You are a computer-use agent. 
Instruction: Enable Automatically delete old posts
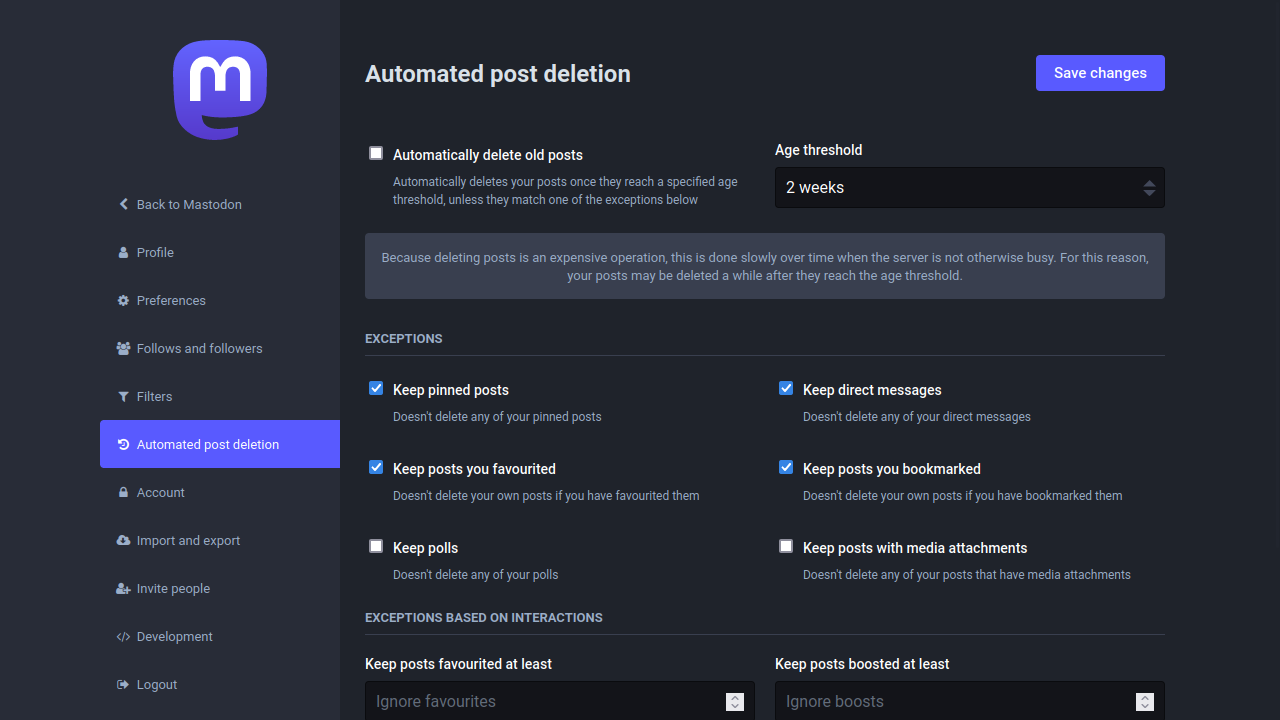click(376, 152)
